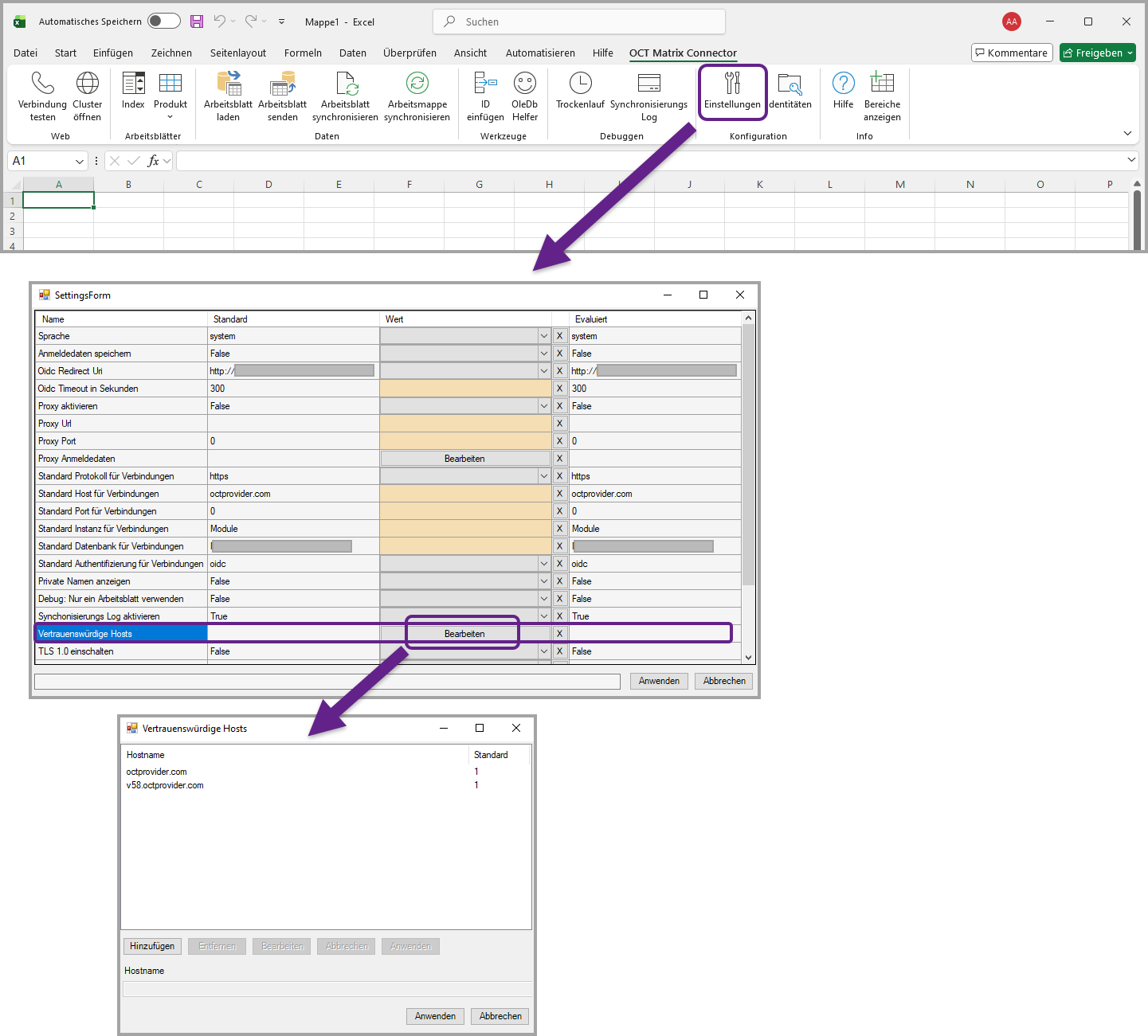The height and width of the screenshot is (1036, 1148).
Task: Click Bearbeiten for Proxy Anmeldedaten
Action: tap(464, 459)
